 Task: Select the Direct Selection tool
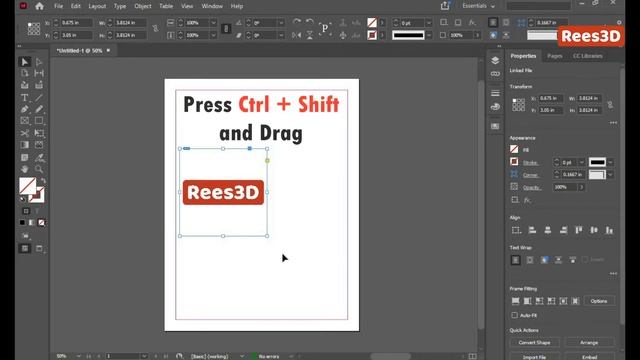click(x=39, y=62)
